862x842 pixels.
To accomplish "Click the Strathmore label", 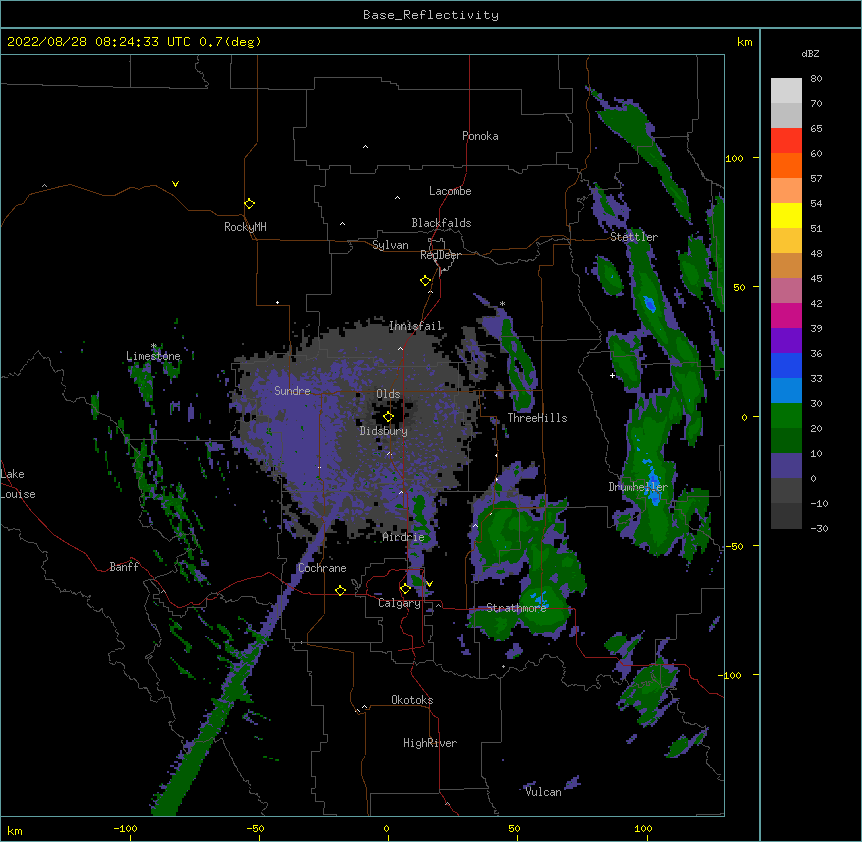I will click(x=516, y=608).
